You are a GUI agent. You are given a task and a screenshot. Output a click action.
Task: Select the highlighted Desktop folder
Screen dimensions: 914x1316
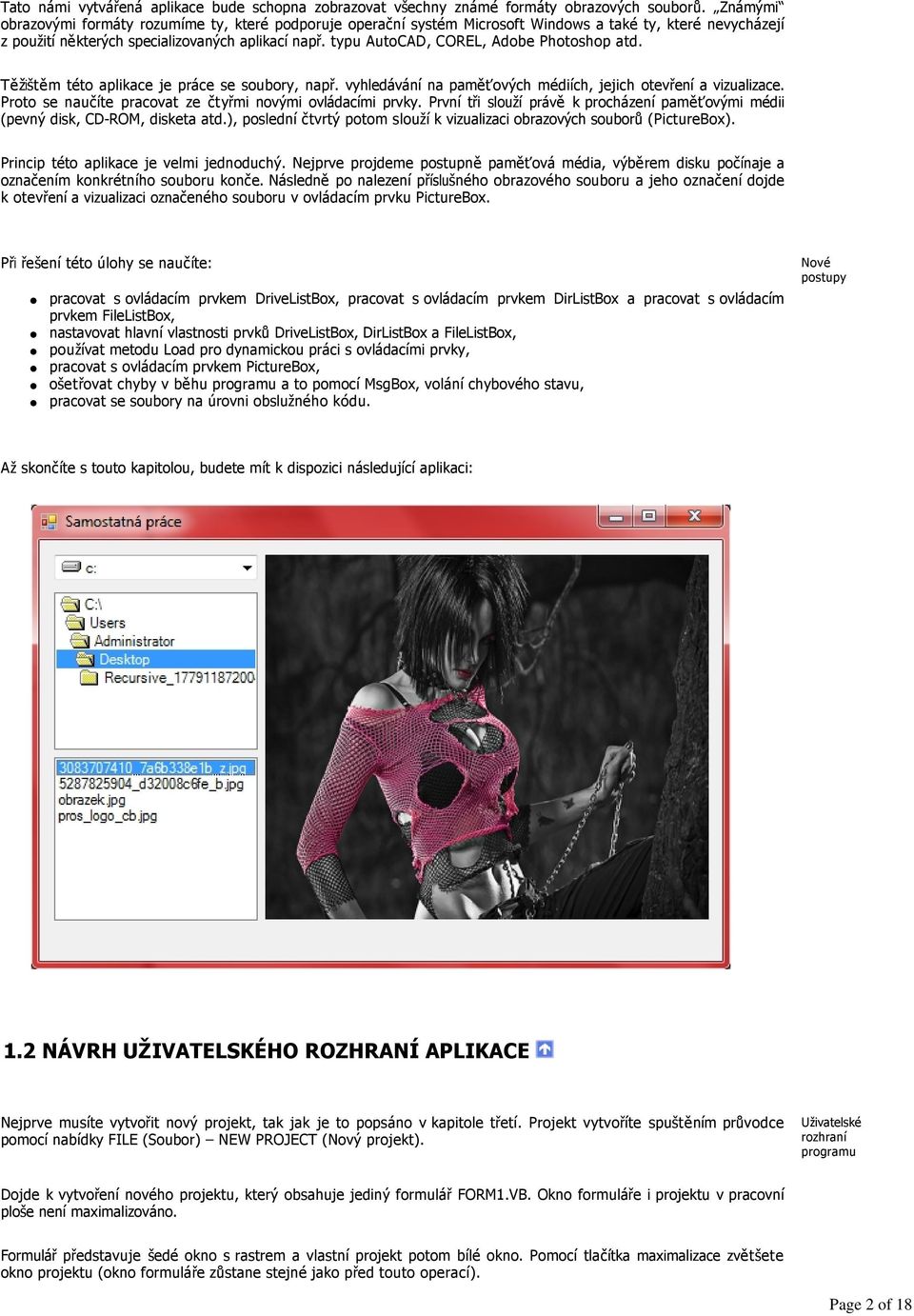click(x=156, y=659)
